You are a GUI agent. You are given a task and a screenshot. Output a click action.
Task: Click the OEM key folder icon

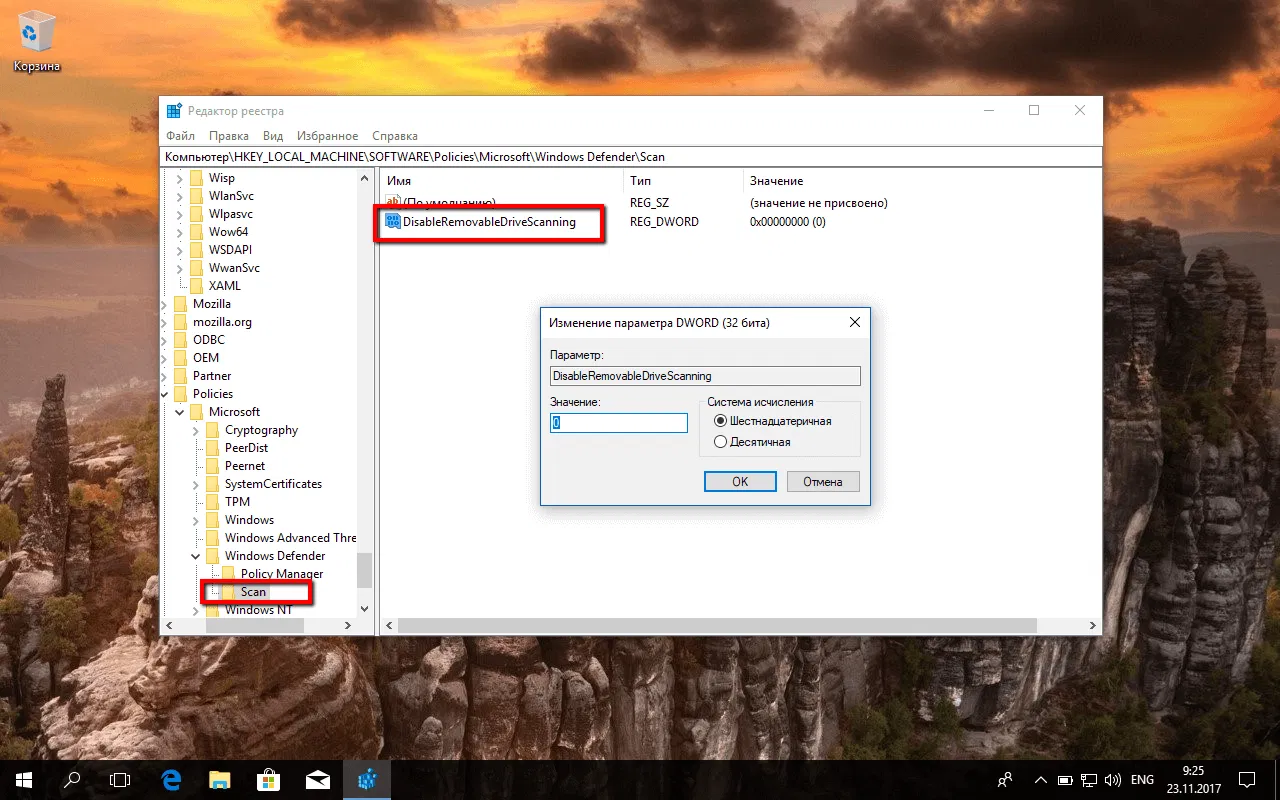[x=180, y=358]
